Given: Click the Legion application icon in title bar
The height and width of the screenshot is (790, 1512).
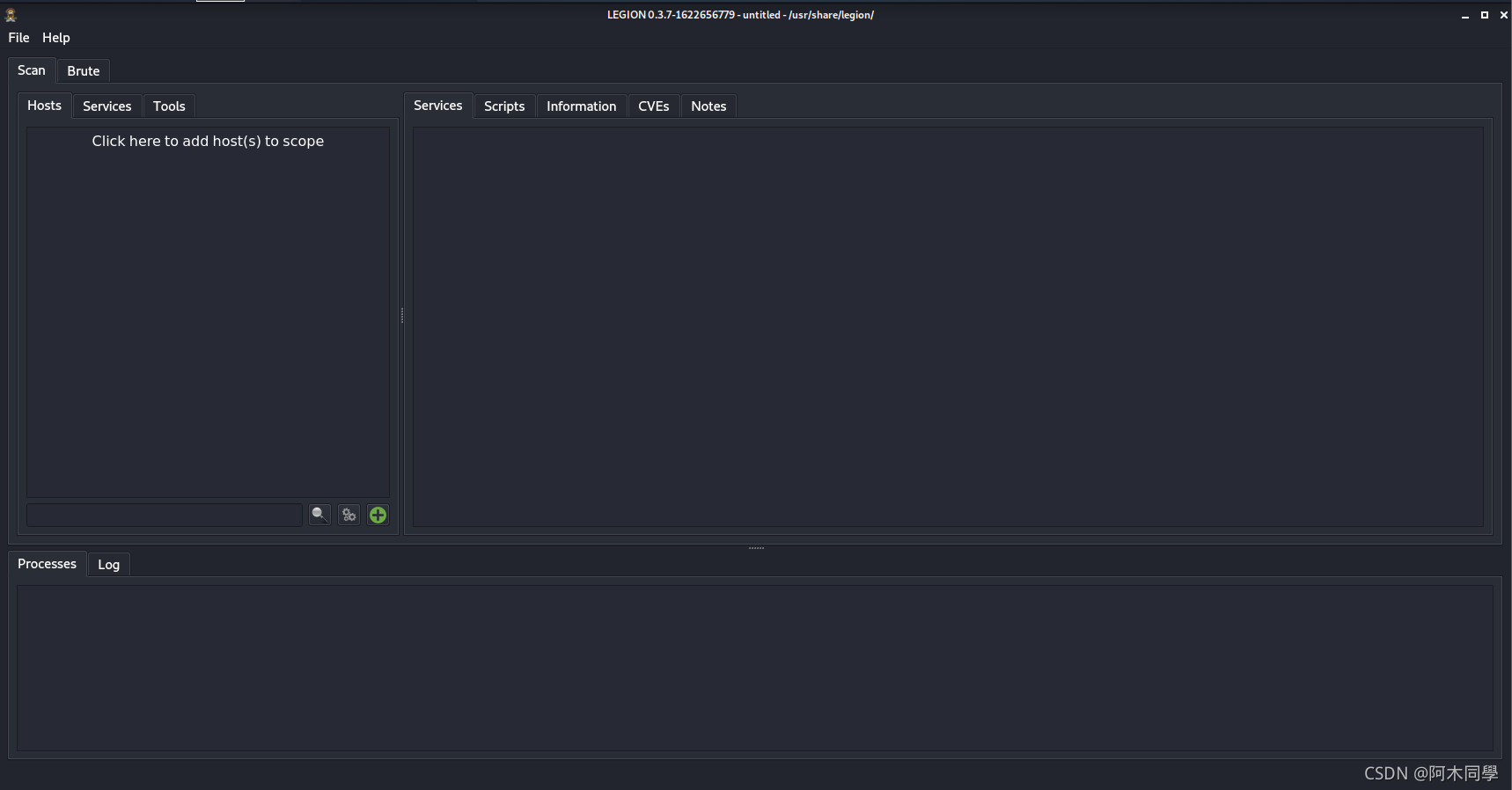Looking at the screenshot, I should [x=11, y=15].
